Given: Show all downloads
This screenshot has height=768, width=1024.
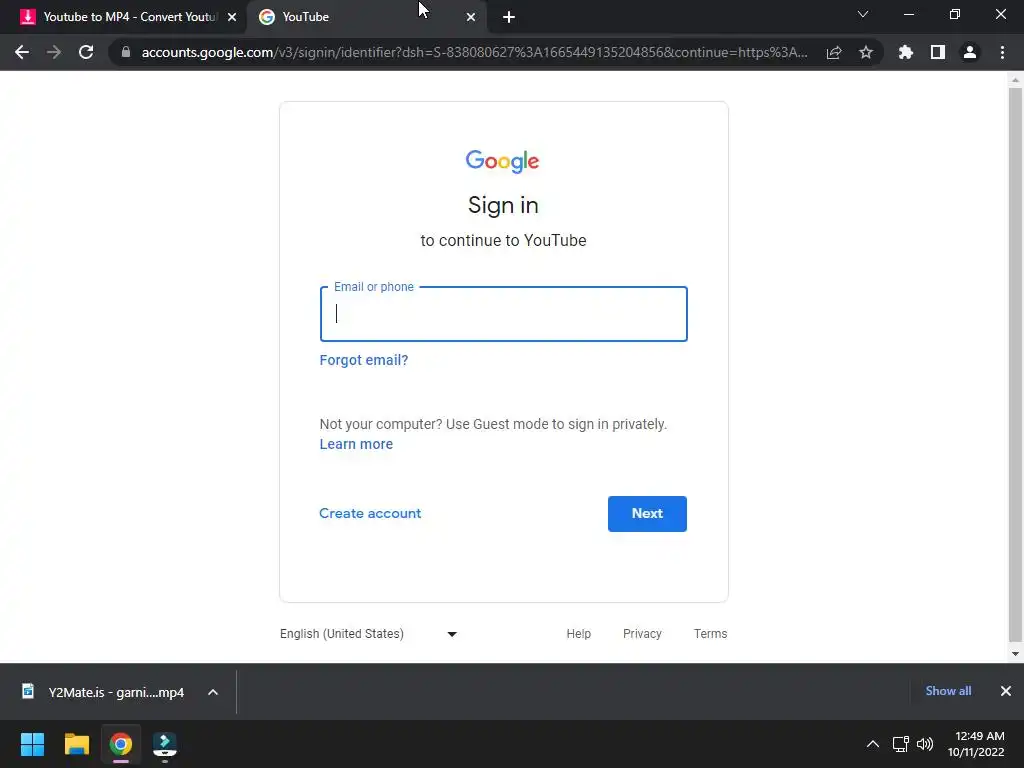Looking at the screenshot, I should (948, 691).
